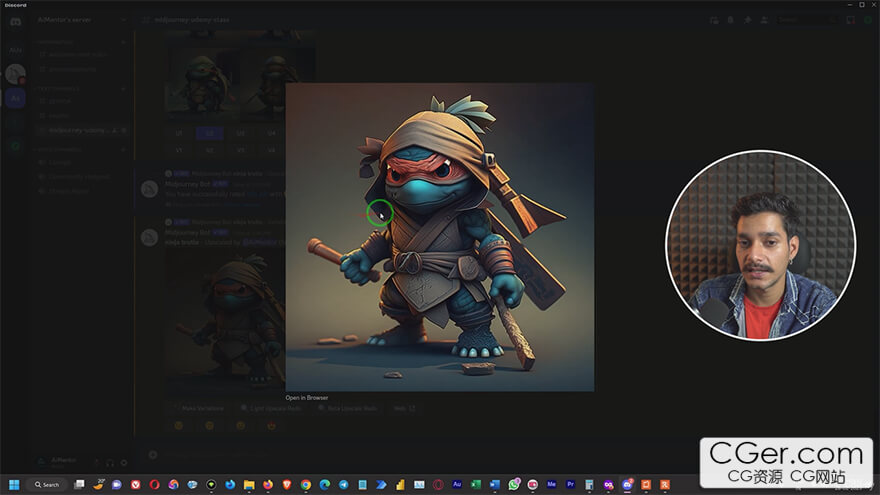Launch Firefox from the taskbar
The width and height of the screenshot is (880, 495).
point(268,484)
